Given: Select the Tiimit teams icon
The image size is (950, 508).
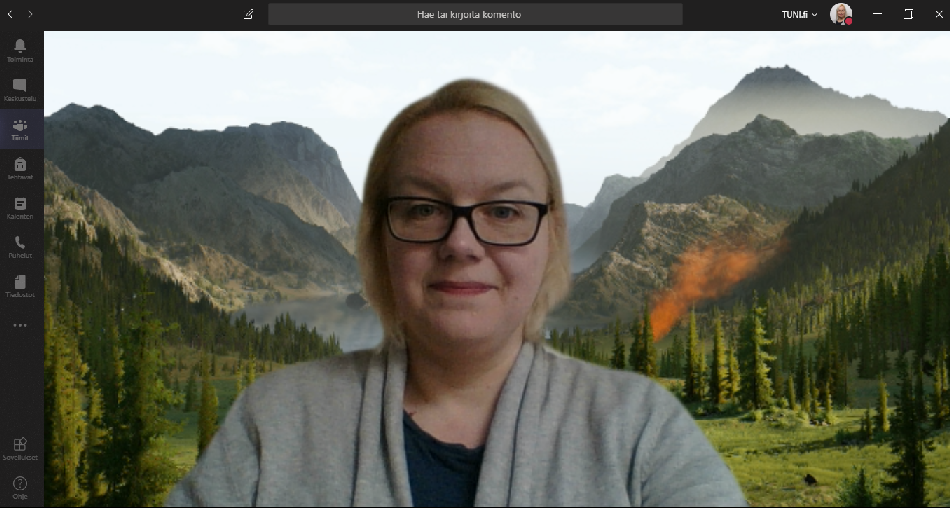Looking at the screenshot, I should (20, 130).
